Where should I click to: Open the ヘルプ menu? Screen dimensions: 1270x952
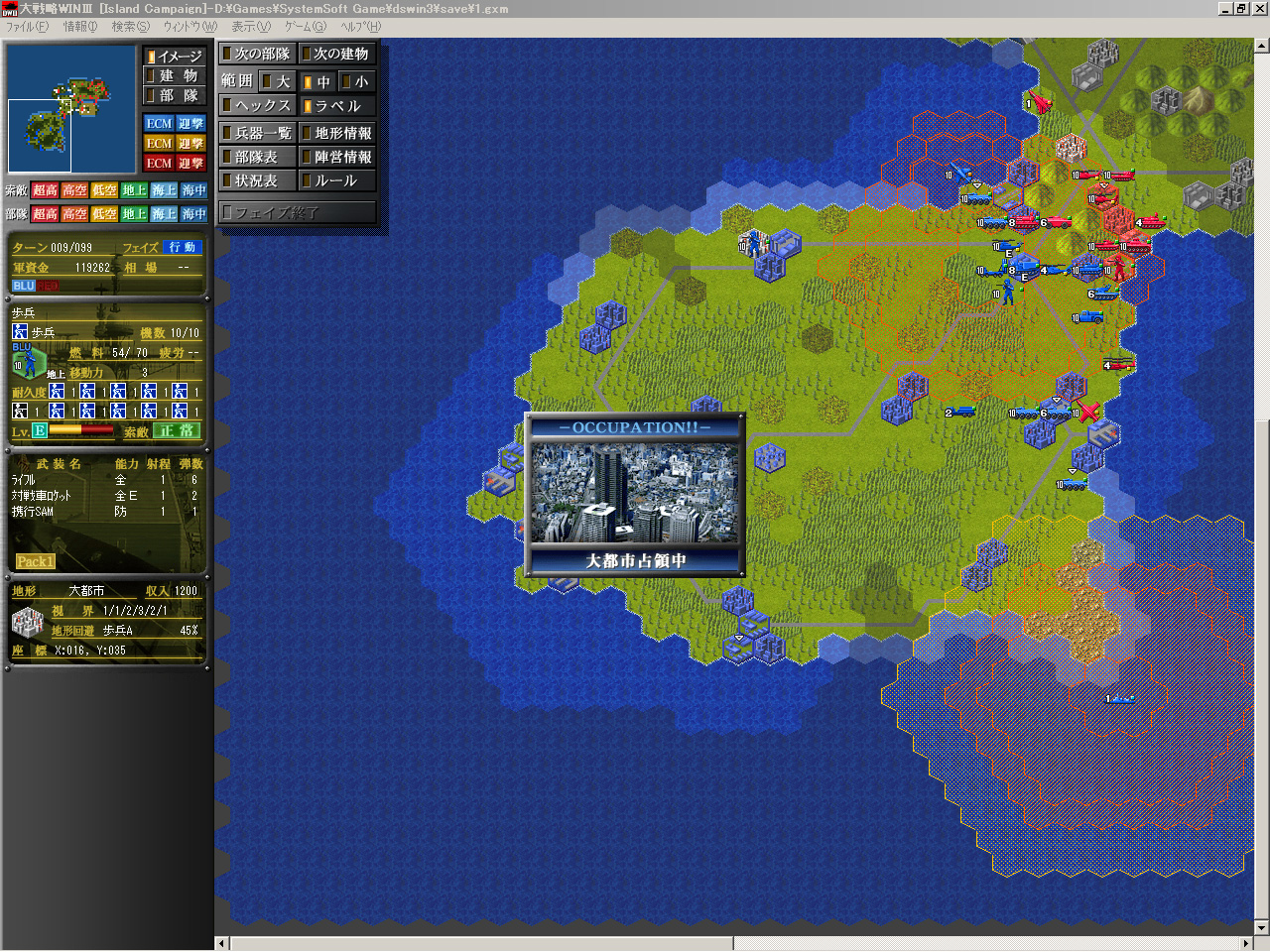click(x=360, y=27)
